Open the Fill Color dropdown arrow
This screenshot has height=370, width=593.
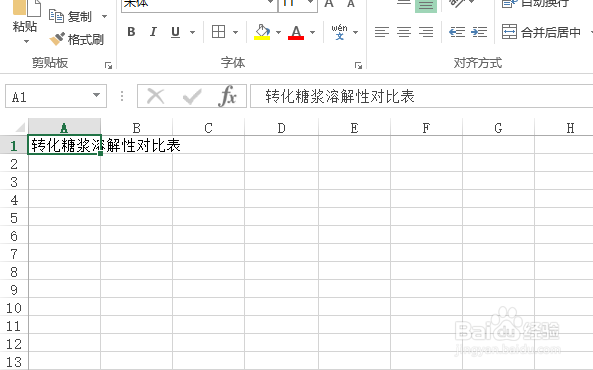(x=278, y=33)
